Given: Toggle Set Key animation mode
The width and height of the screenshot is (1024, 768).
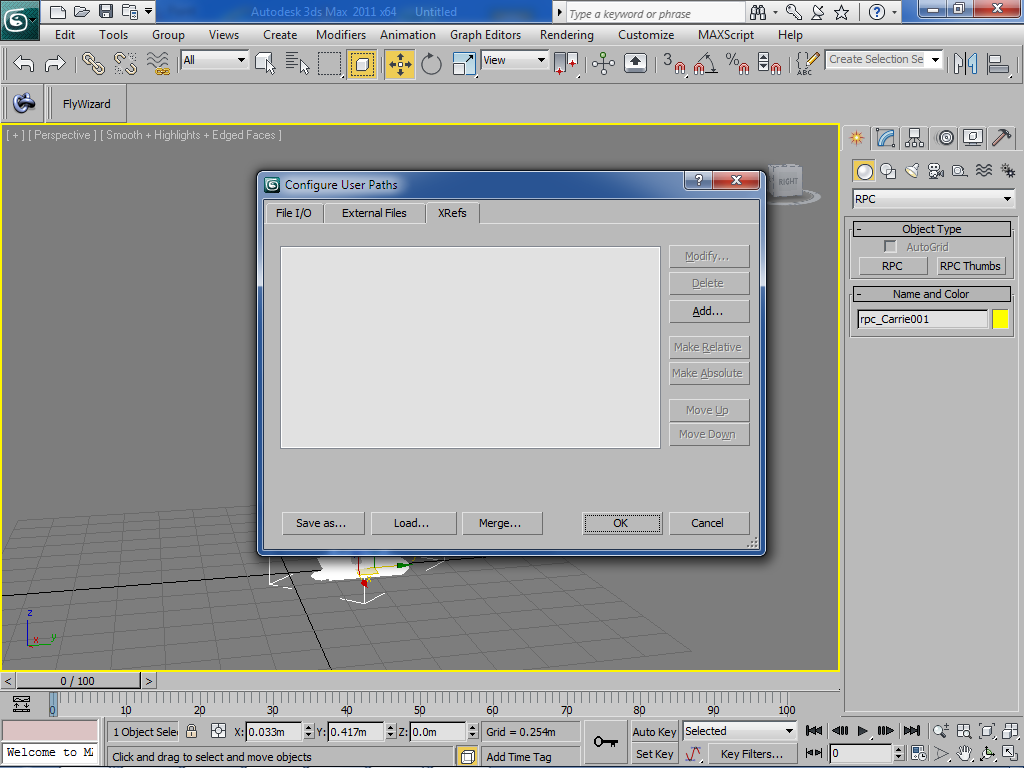Looking at the screenshot, I should [654, 754].
